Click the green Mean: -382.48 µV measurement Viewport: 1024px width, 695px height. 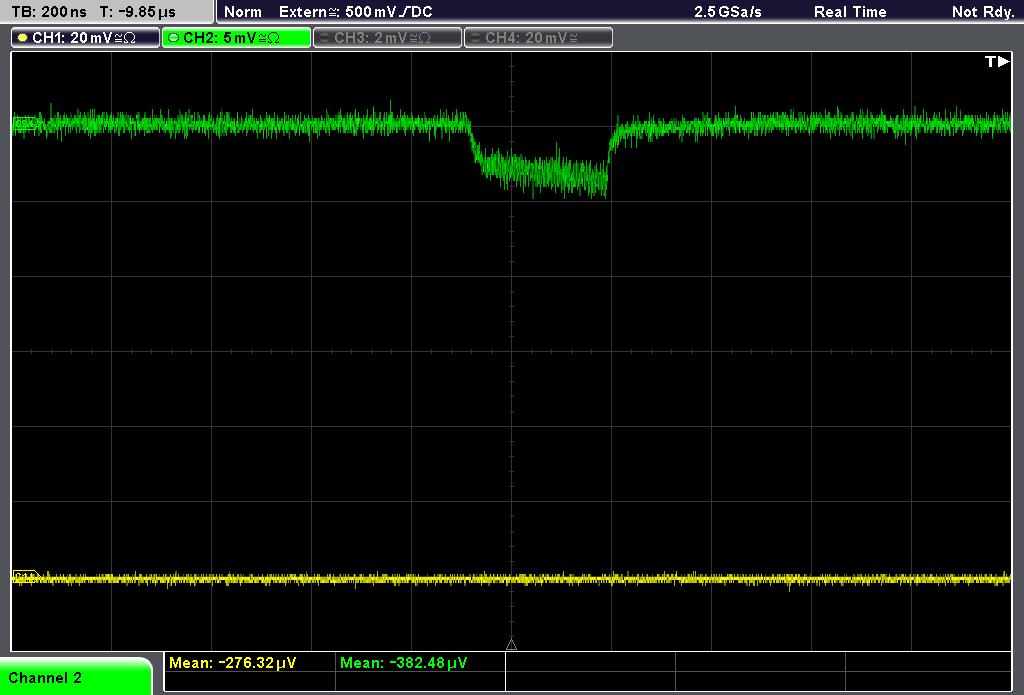tap(404, 663)
